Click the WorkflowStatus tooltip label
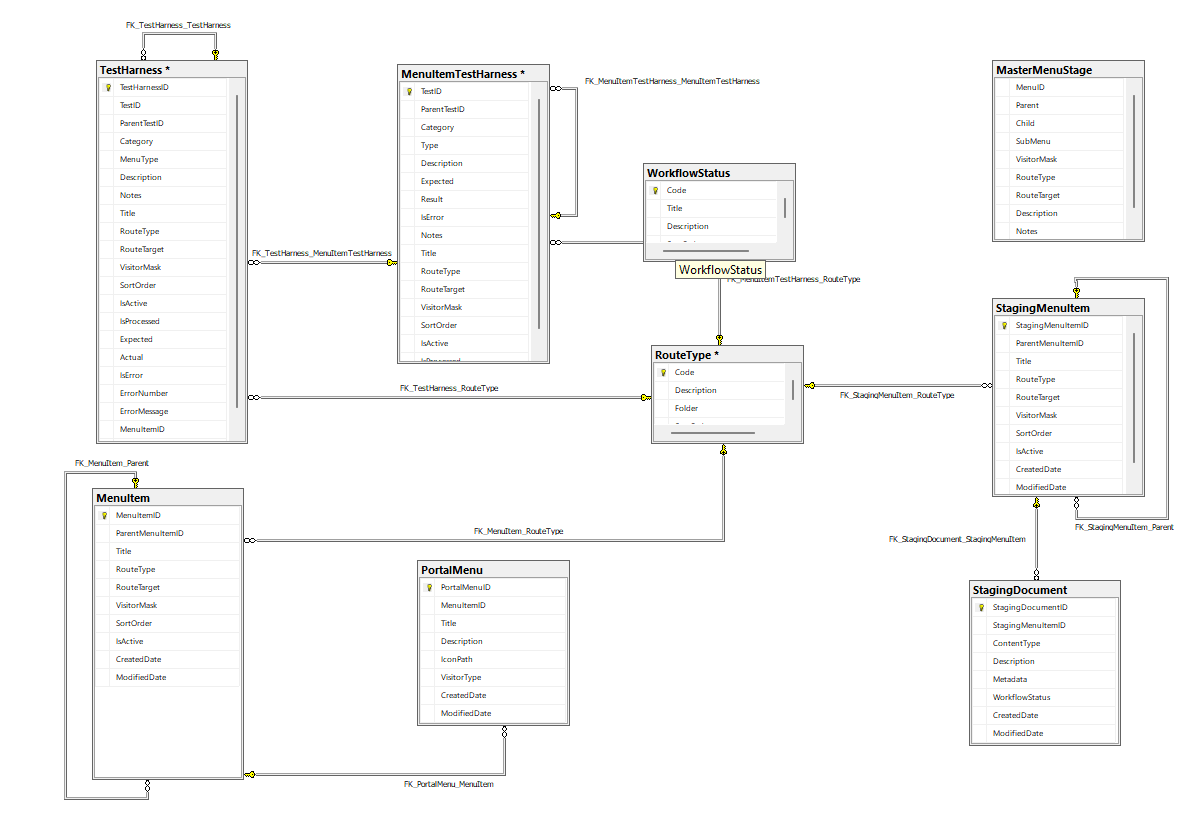Viewport: 1193px width, 831px height. pos(721,269)
